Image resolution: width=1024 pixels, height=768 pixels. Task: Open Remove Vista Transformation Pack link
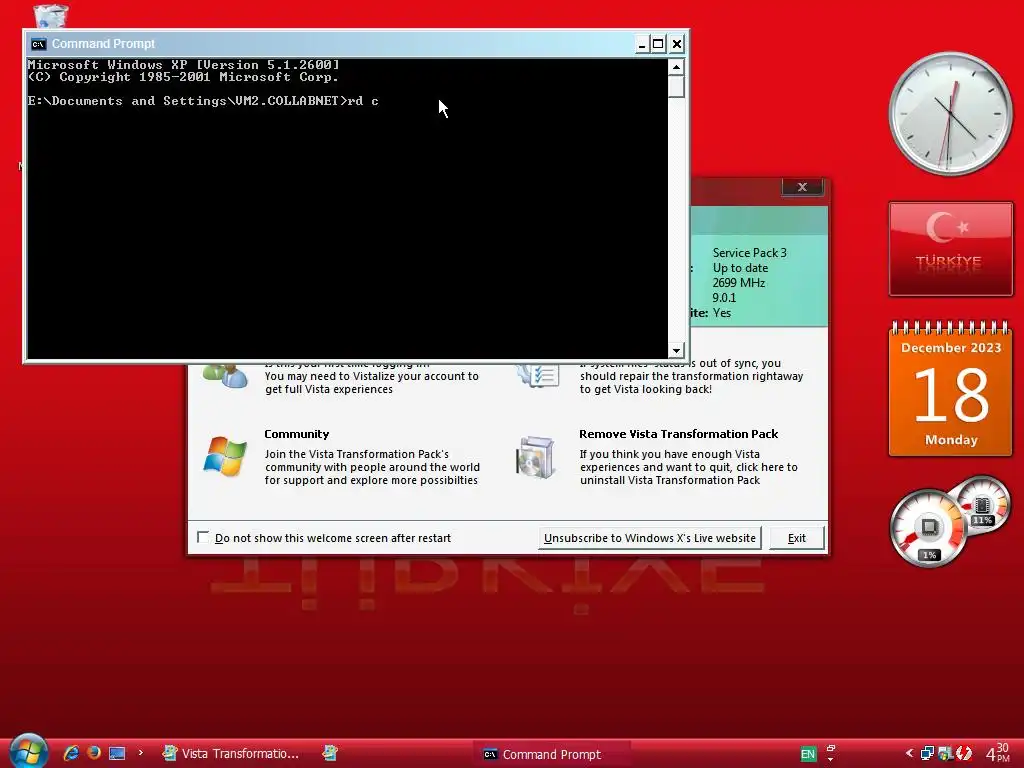[679, 434]
